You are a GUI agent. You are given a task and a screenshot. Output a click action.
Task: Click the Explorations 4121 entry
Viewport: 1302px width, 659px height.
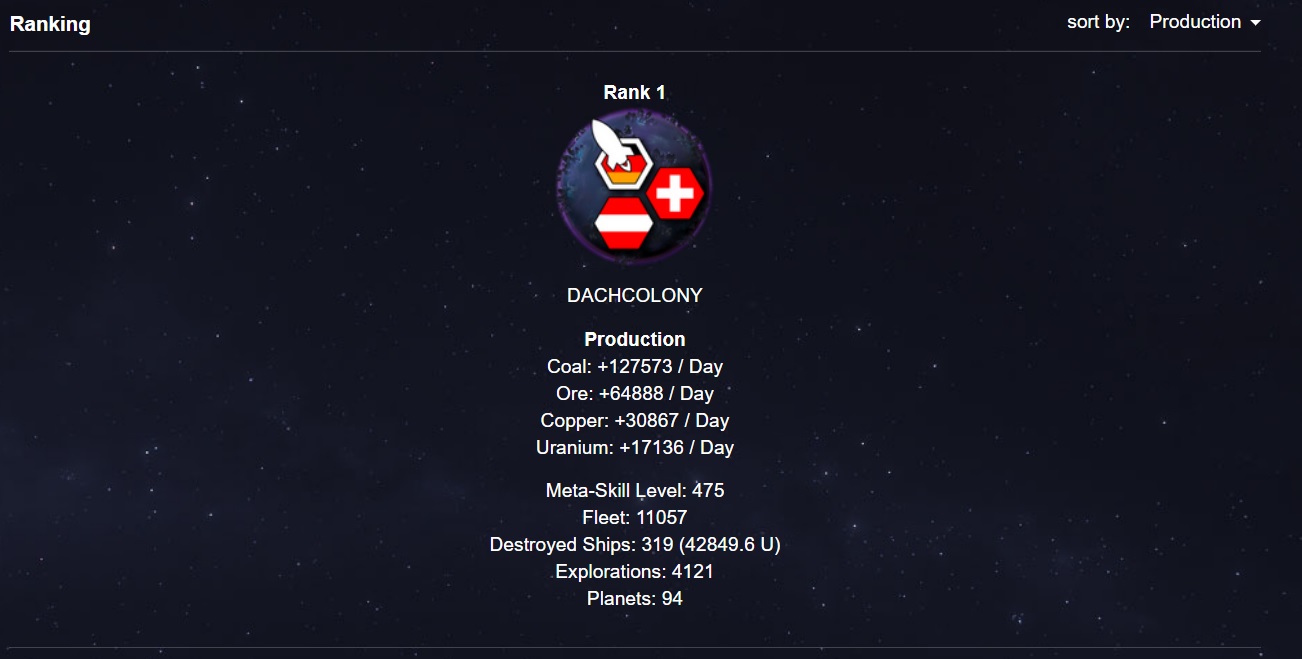pyautogui.click(x=635, y=571)
